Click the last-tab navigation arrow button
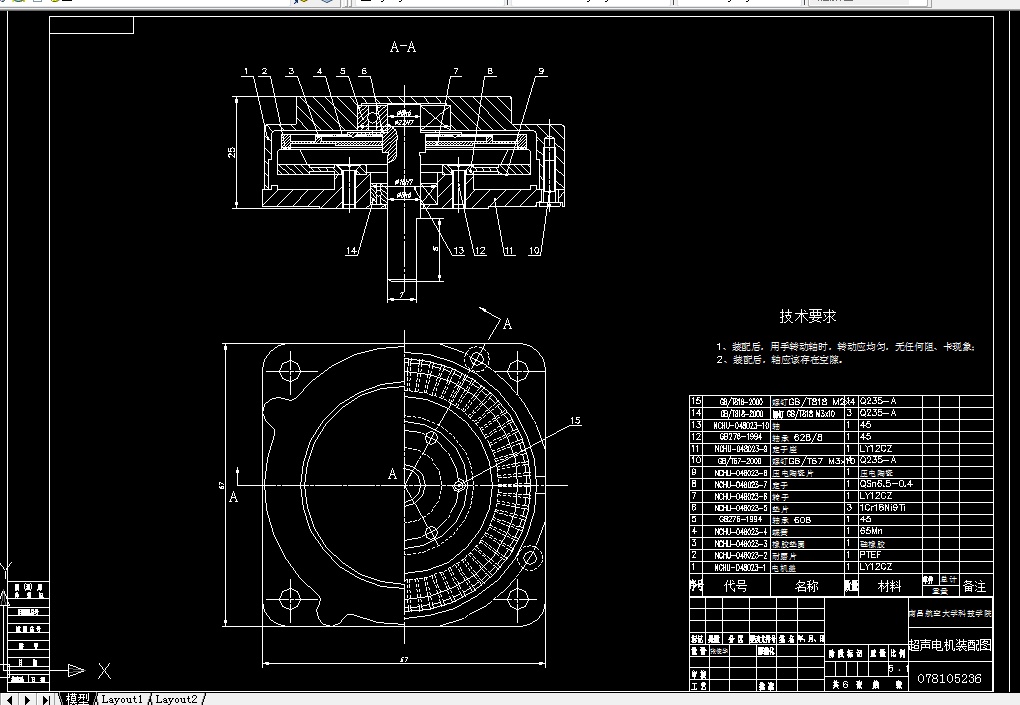Image resolution: width=1020 pixels, height=705 pixels. coord(45,698)
